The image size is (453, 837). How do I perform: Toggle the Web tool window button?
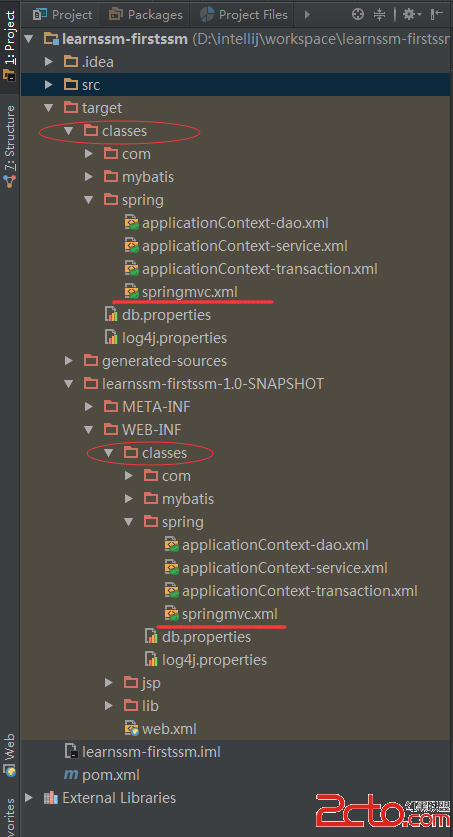pyautogui.click(x=10, y=754)
